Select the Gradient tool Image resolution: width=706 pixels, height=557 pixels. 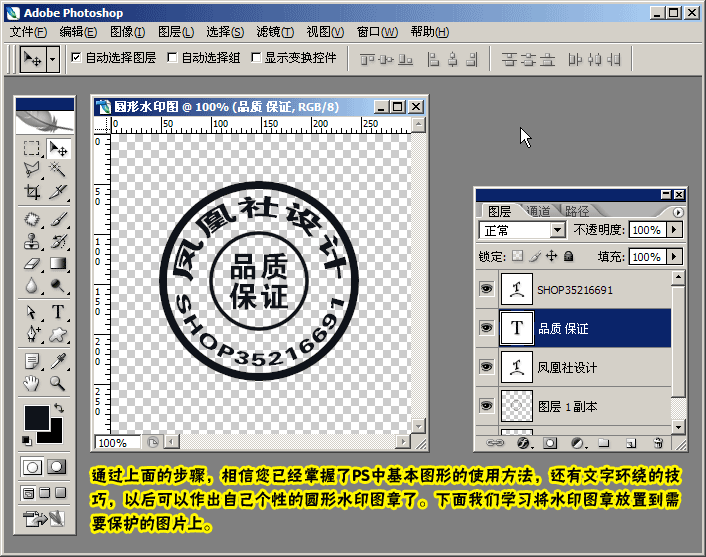tap(58, 263)
